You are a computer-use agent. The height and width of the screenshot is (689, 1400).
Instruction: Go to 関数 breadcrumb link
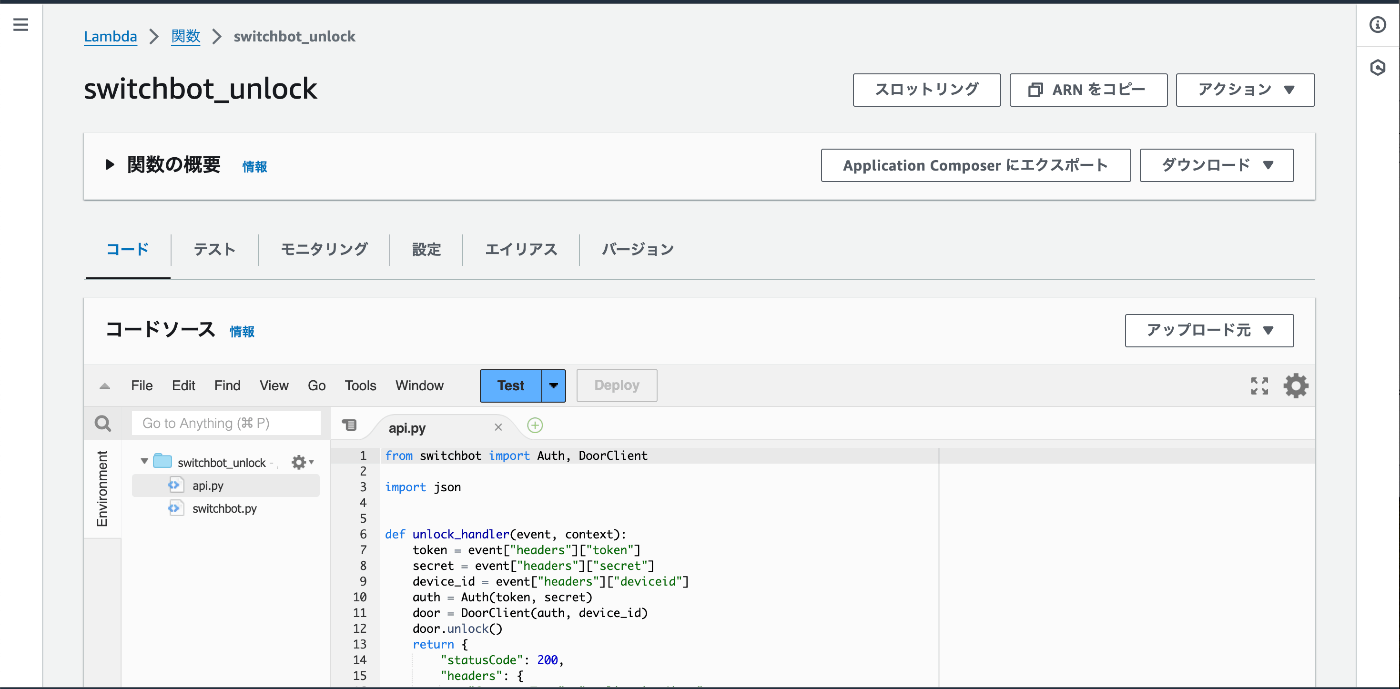point(185,37)
